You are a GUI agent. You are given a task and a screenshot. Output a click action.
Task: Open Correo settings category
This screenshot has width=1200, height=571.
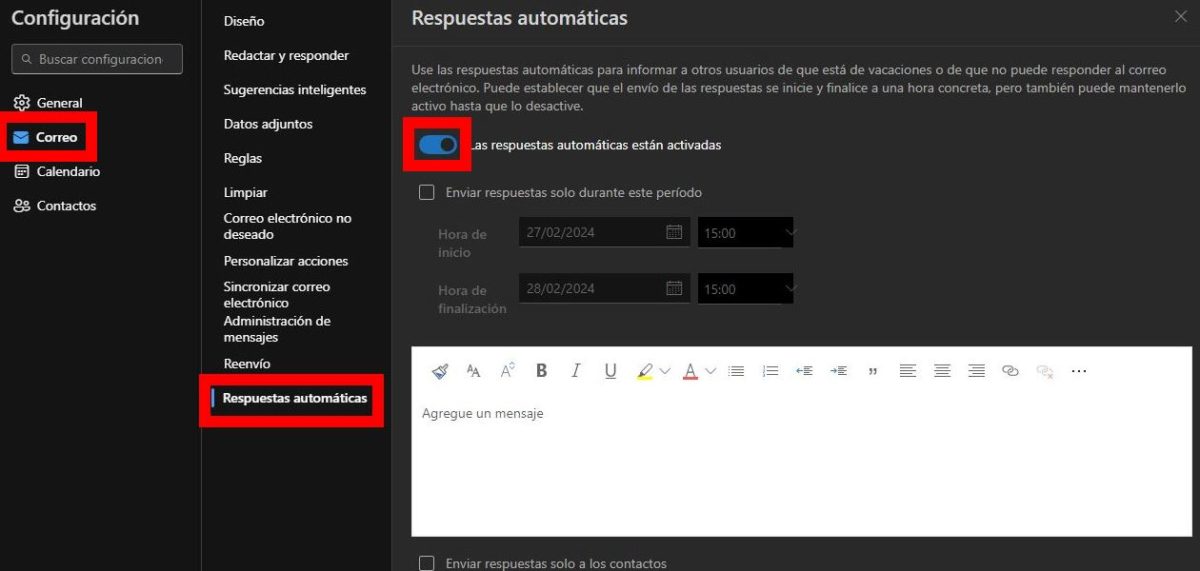point(46,137)
